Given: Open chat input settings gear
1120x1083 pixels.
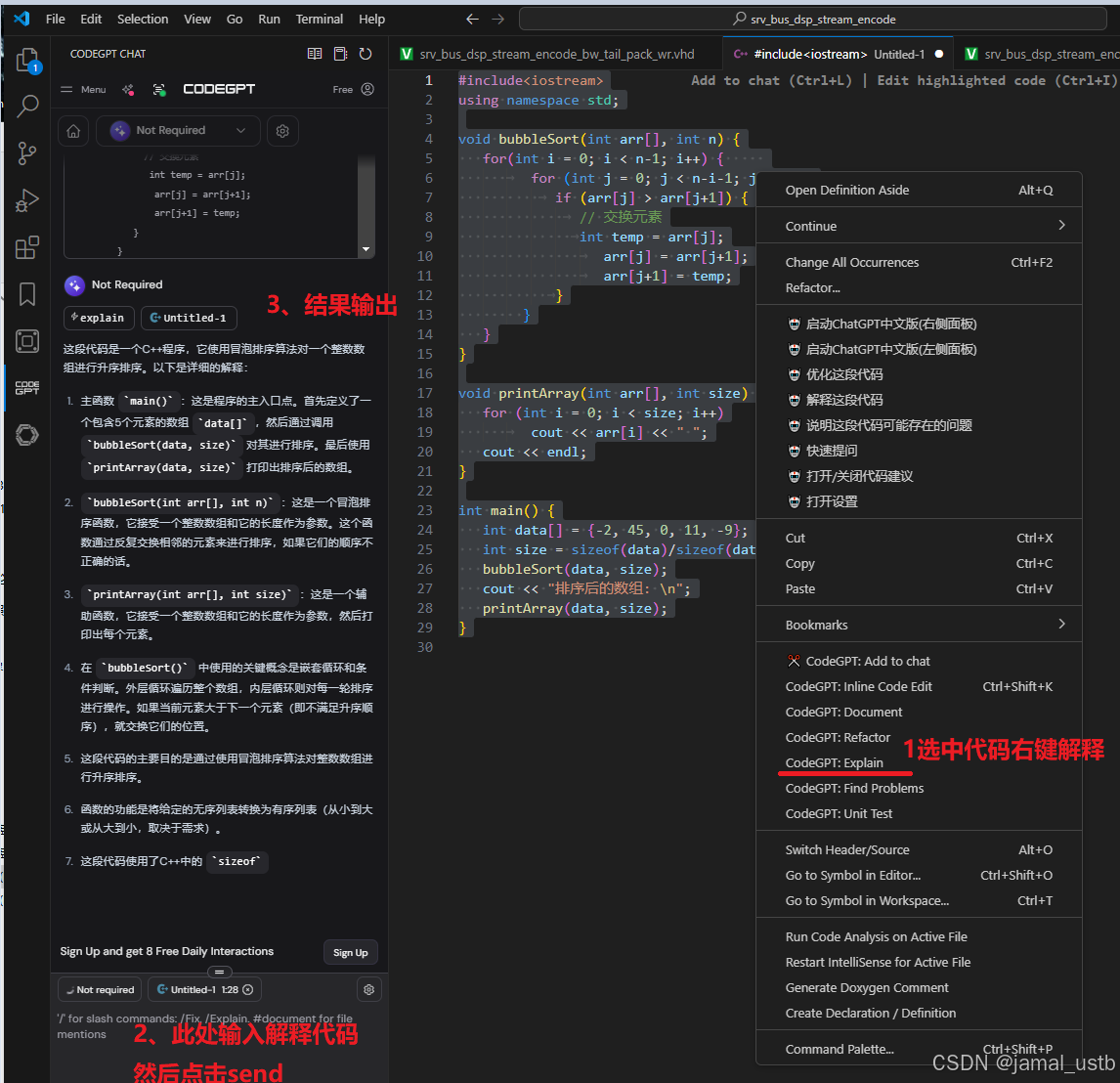Looking at the screenshot, I should (x=369, y=989).
